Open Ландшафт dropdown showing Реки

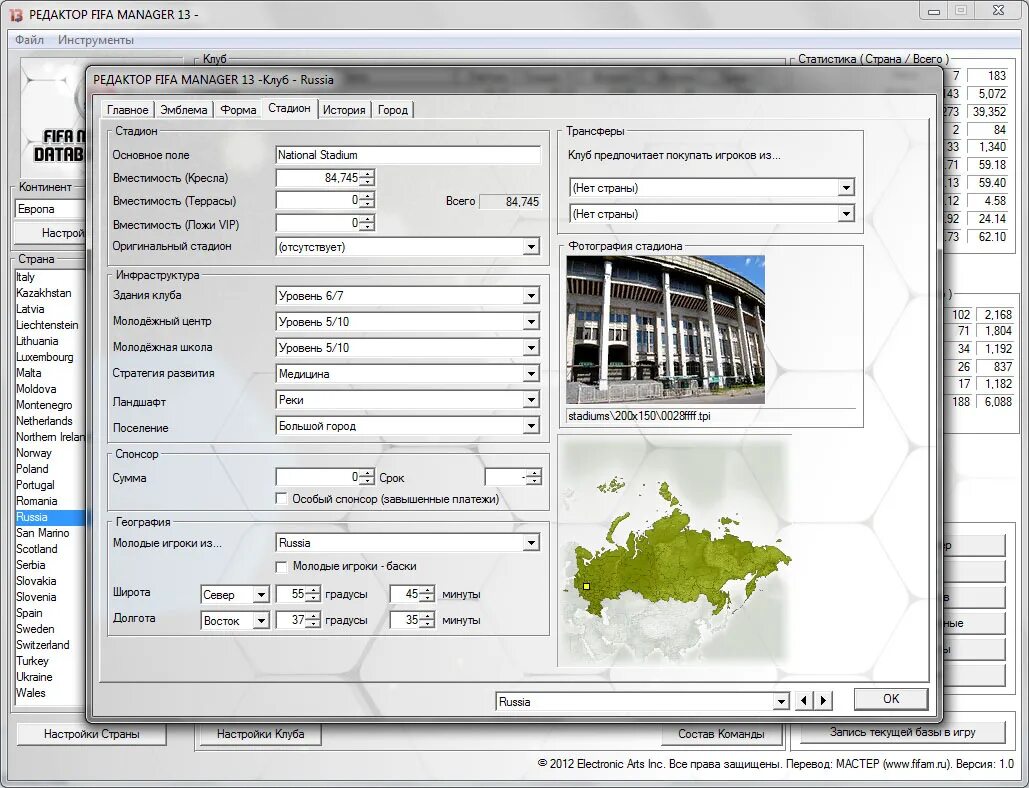[531, 400]
